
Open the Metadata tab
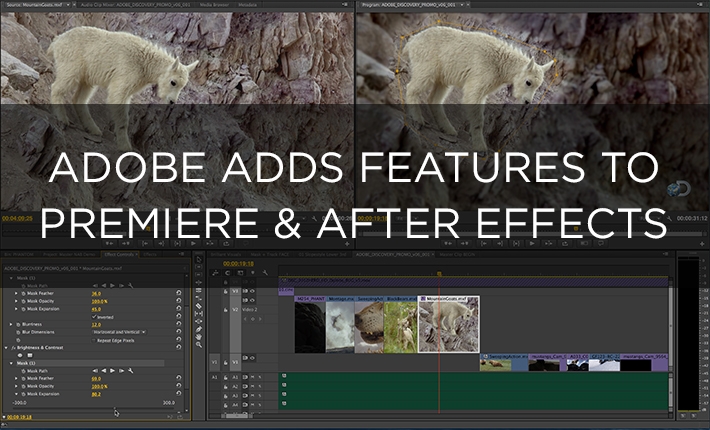(247, 5)
